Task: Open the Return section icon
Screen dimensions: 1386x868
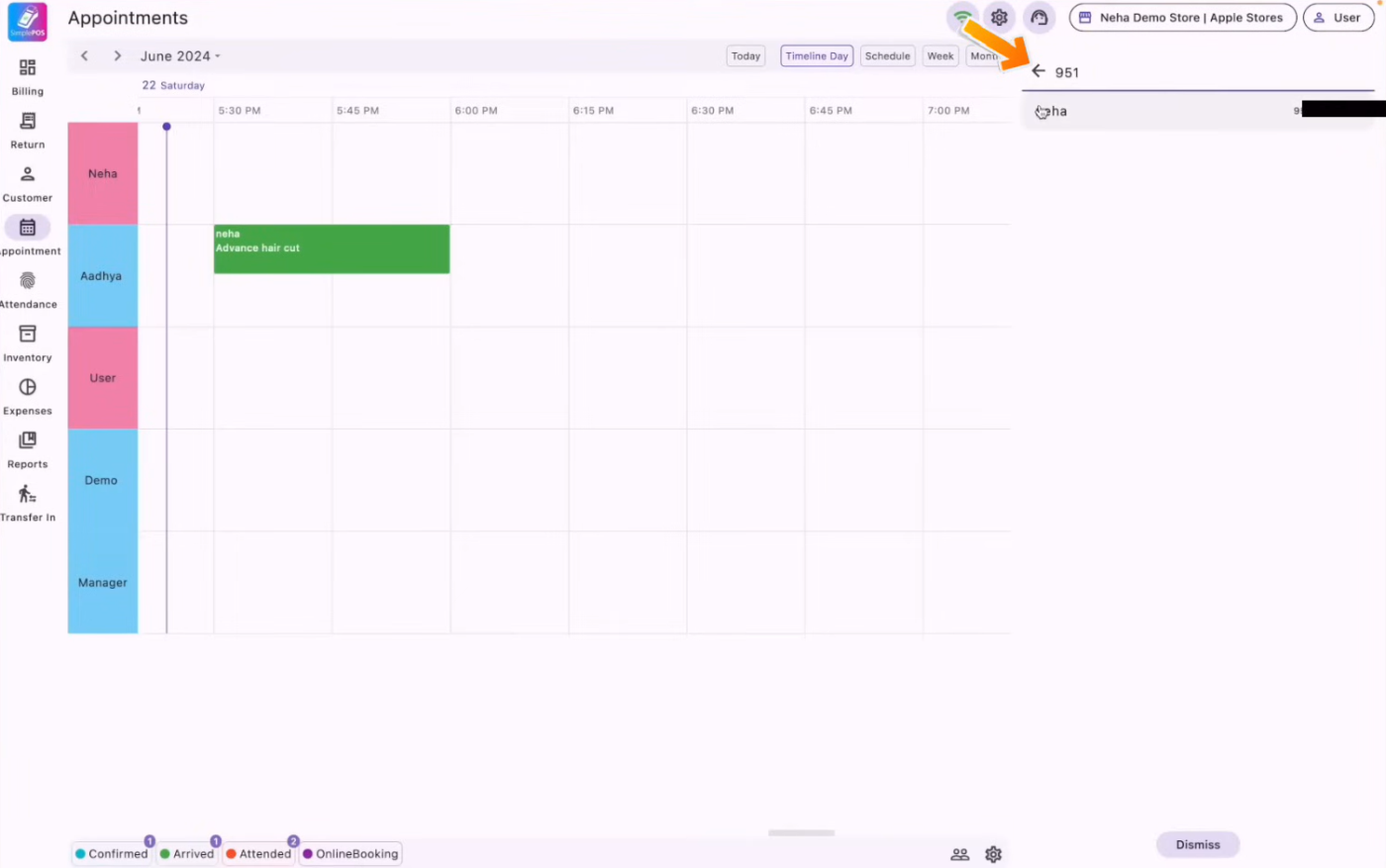Action: [28, 121]
